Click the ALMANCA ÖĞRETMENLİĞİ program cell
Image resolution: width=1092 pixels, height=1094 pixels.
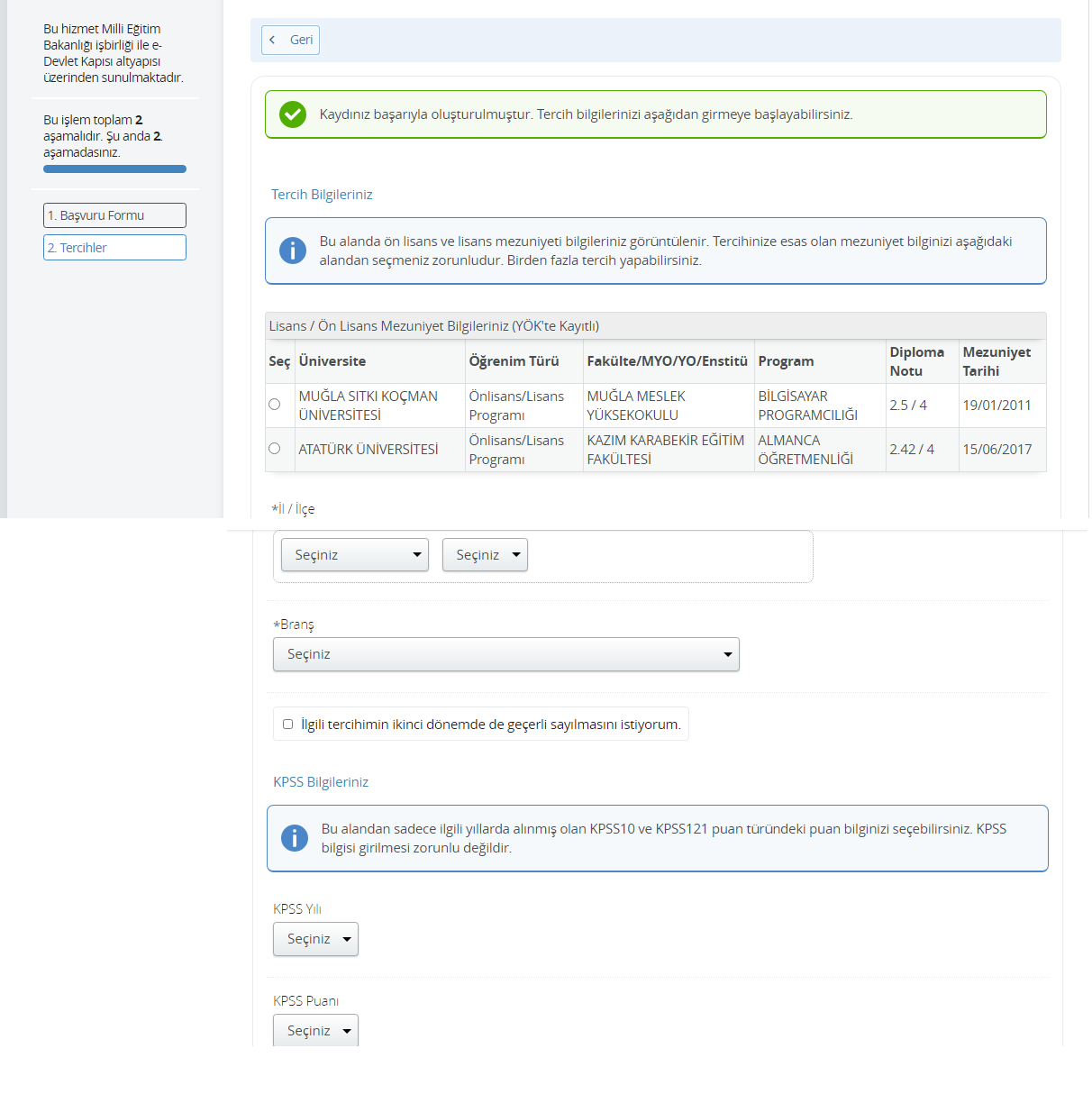click(x=805, y=450)
